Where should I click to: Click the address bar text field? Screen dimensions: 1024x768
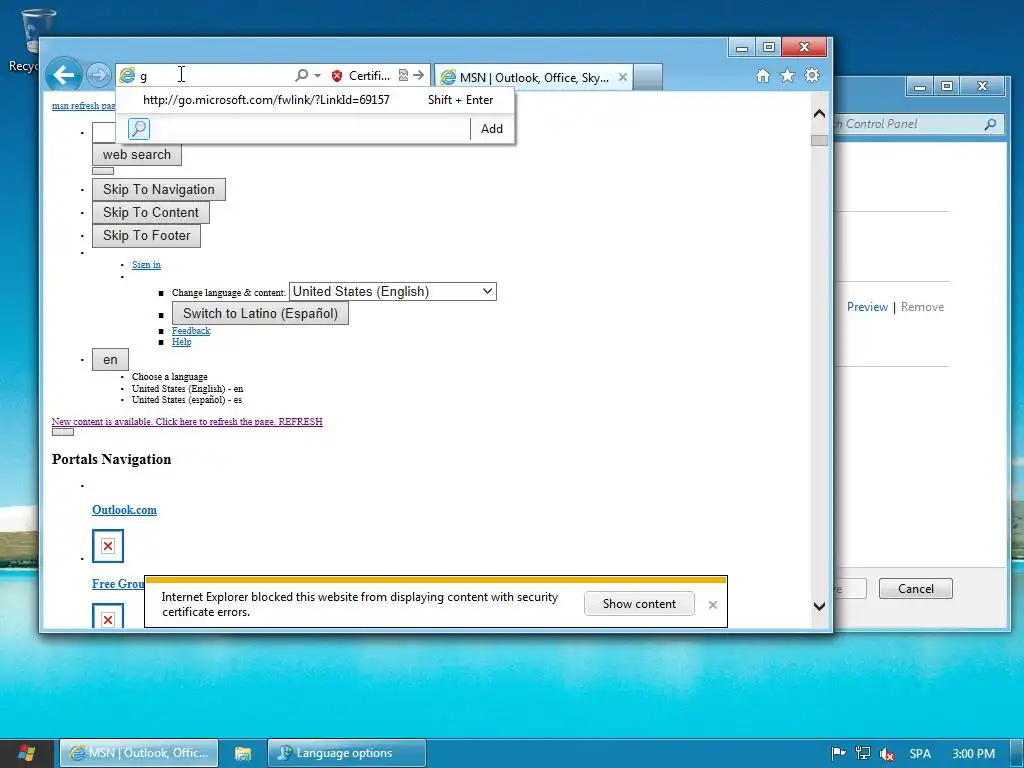click(216, 76)
